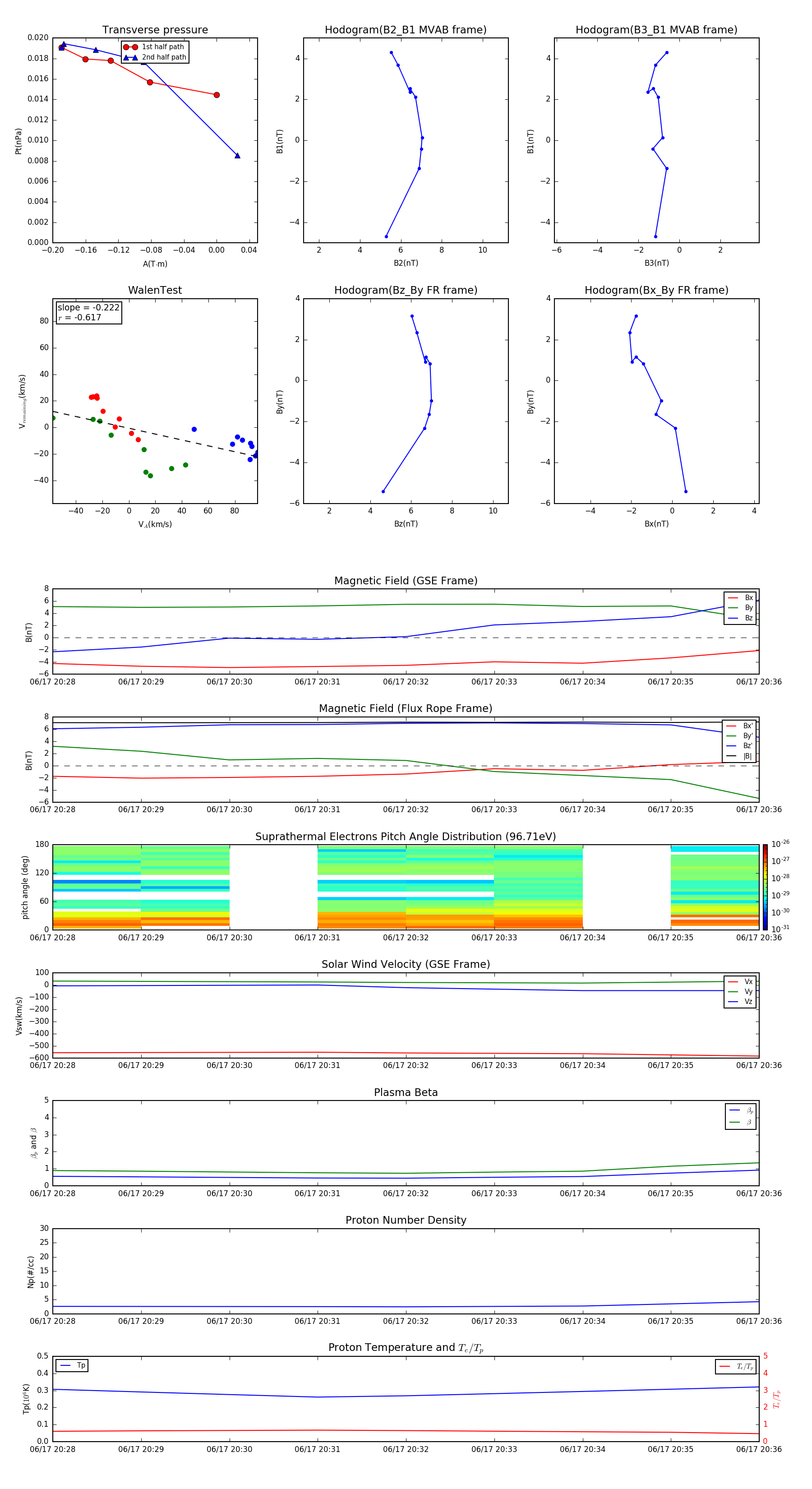Screen dimensions: 812x1489
Task: Click the 'Proton Number Density' title
Action: point(406,1220)
